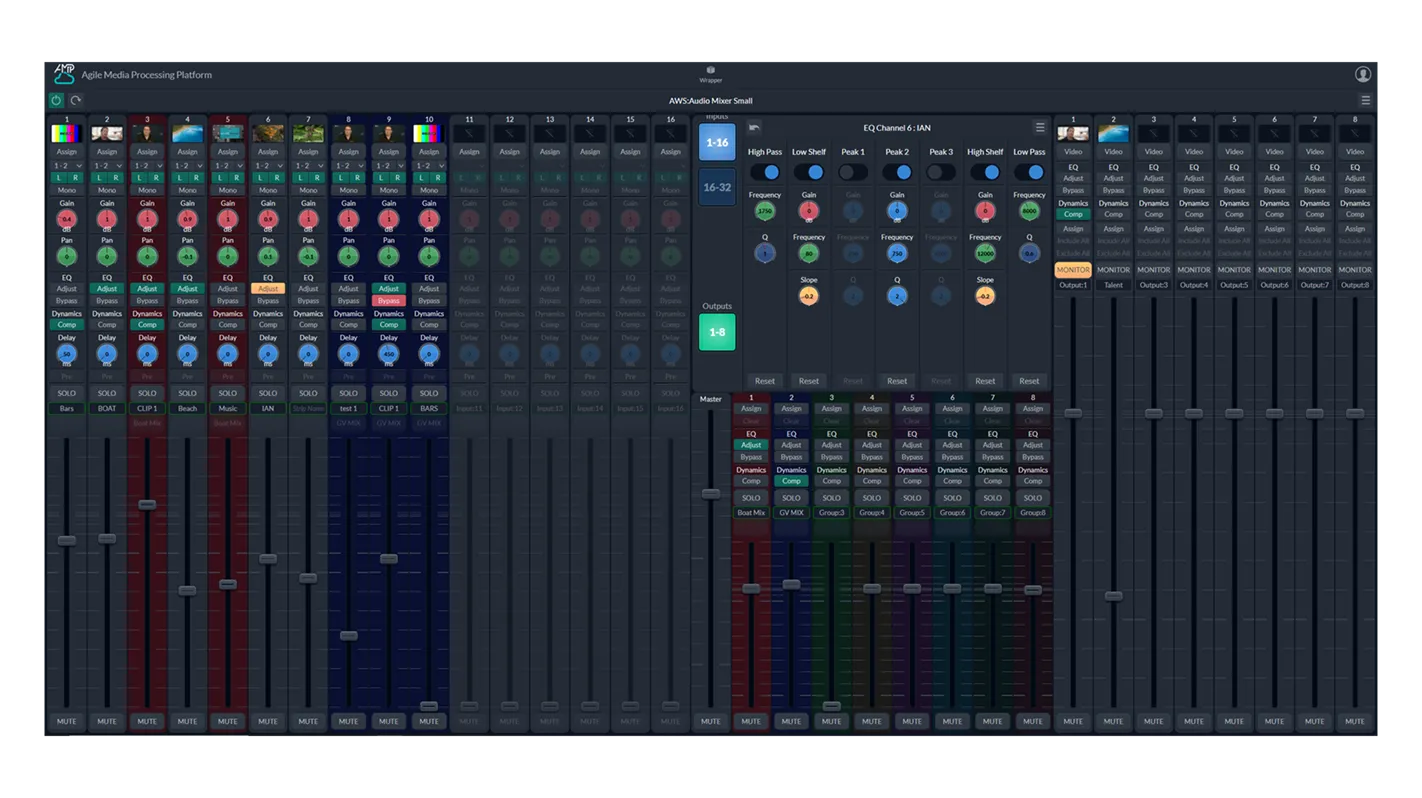Open the main hamburger menu at top right
1422x798 pixels.
pos(1365,100)
